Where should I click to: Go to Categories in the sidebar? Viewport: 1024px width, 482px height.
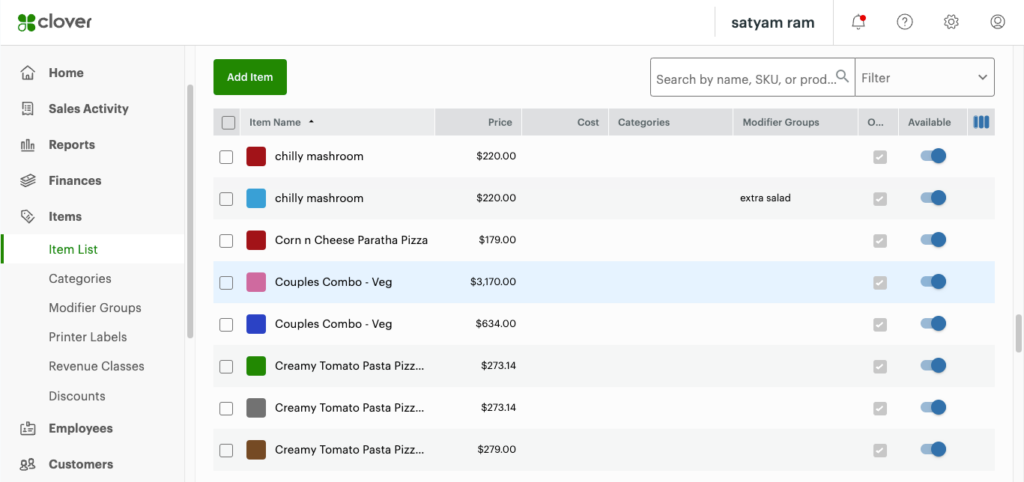(x=80, y=279)
